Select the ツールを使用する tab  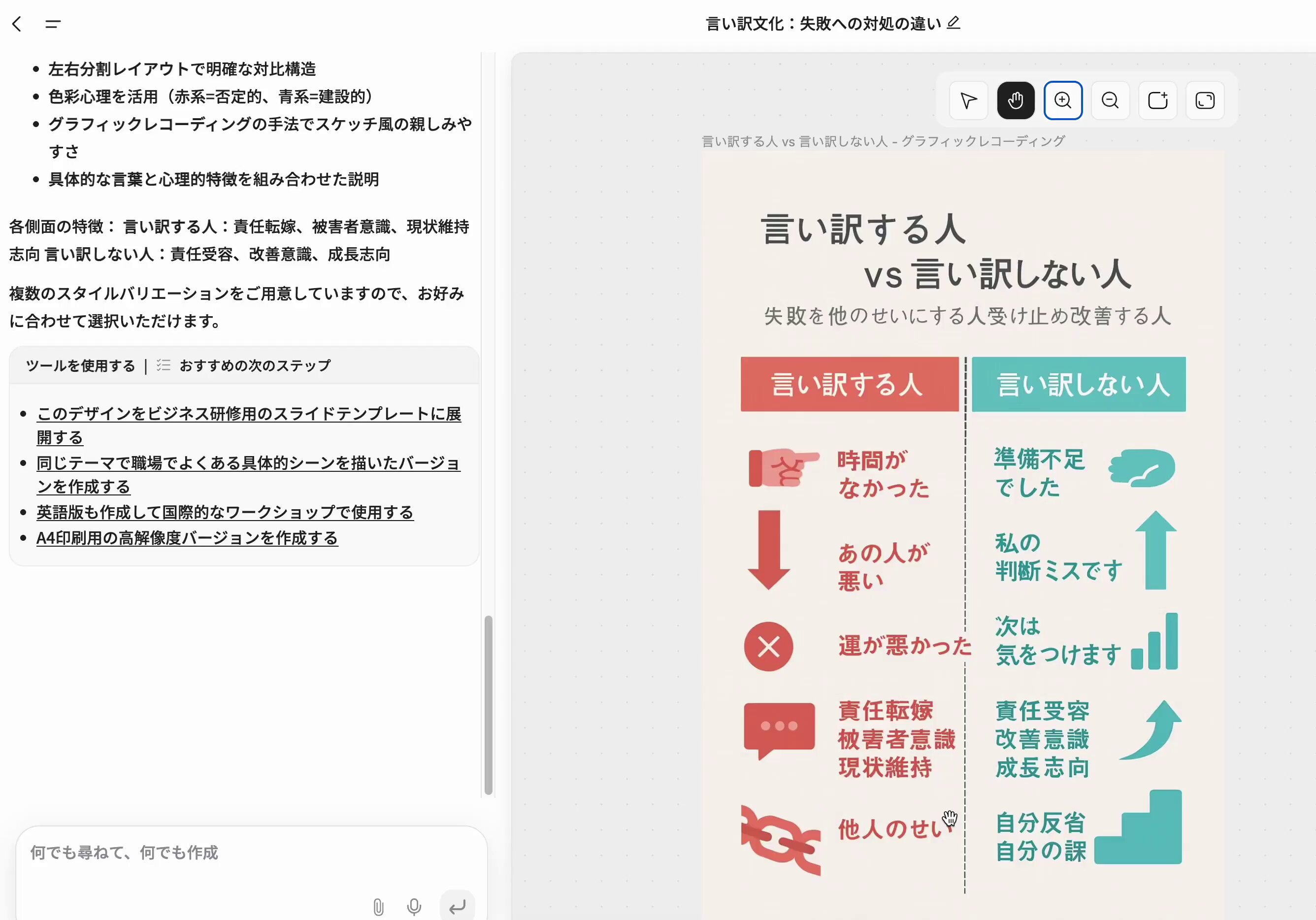[x=80, y=366]
